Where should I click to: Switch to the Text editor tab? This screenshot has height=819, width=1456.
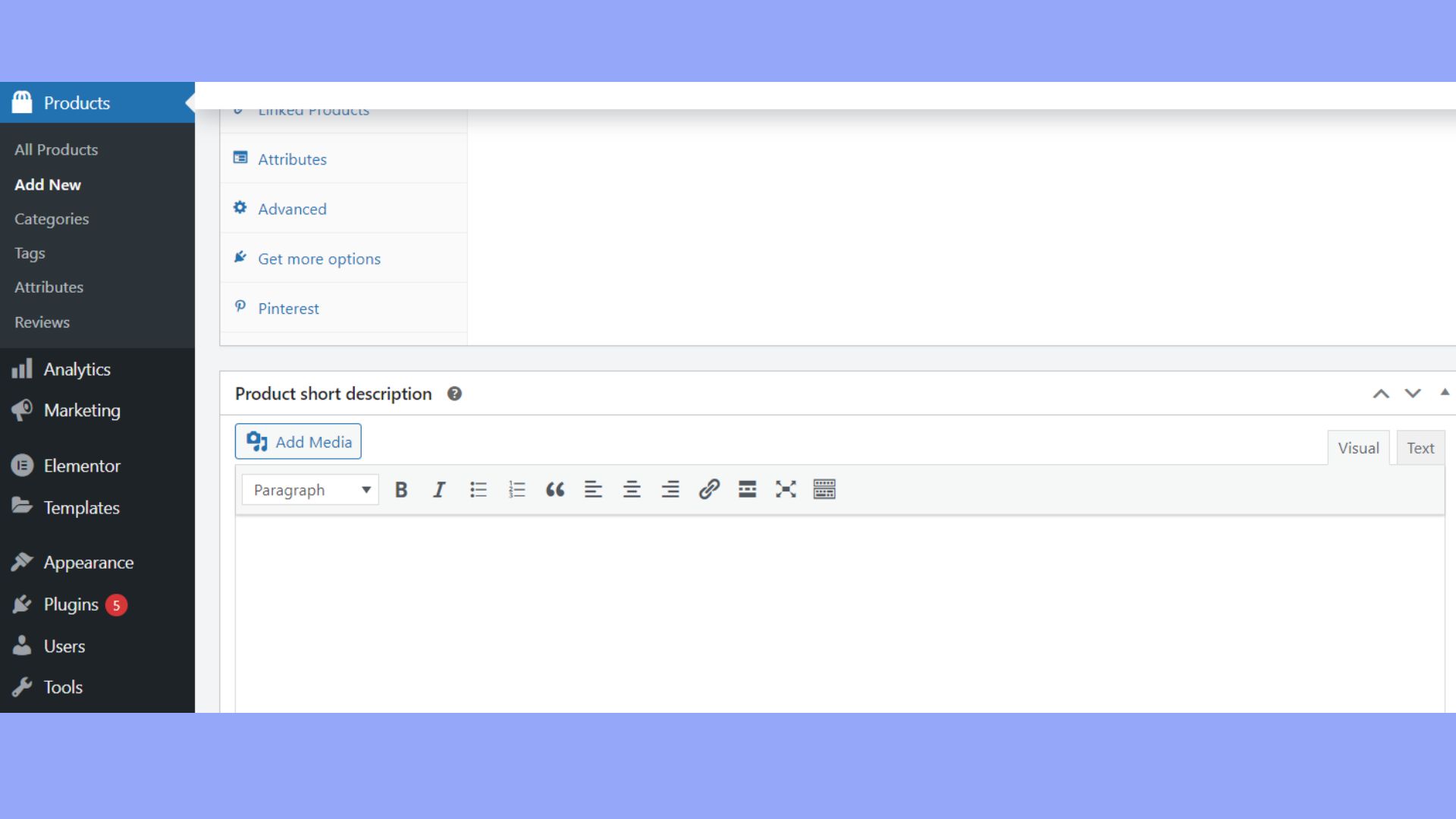(1420, 447)
